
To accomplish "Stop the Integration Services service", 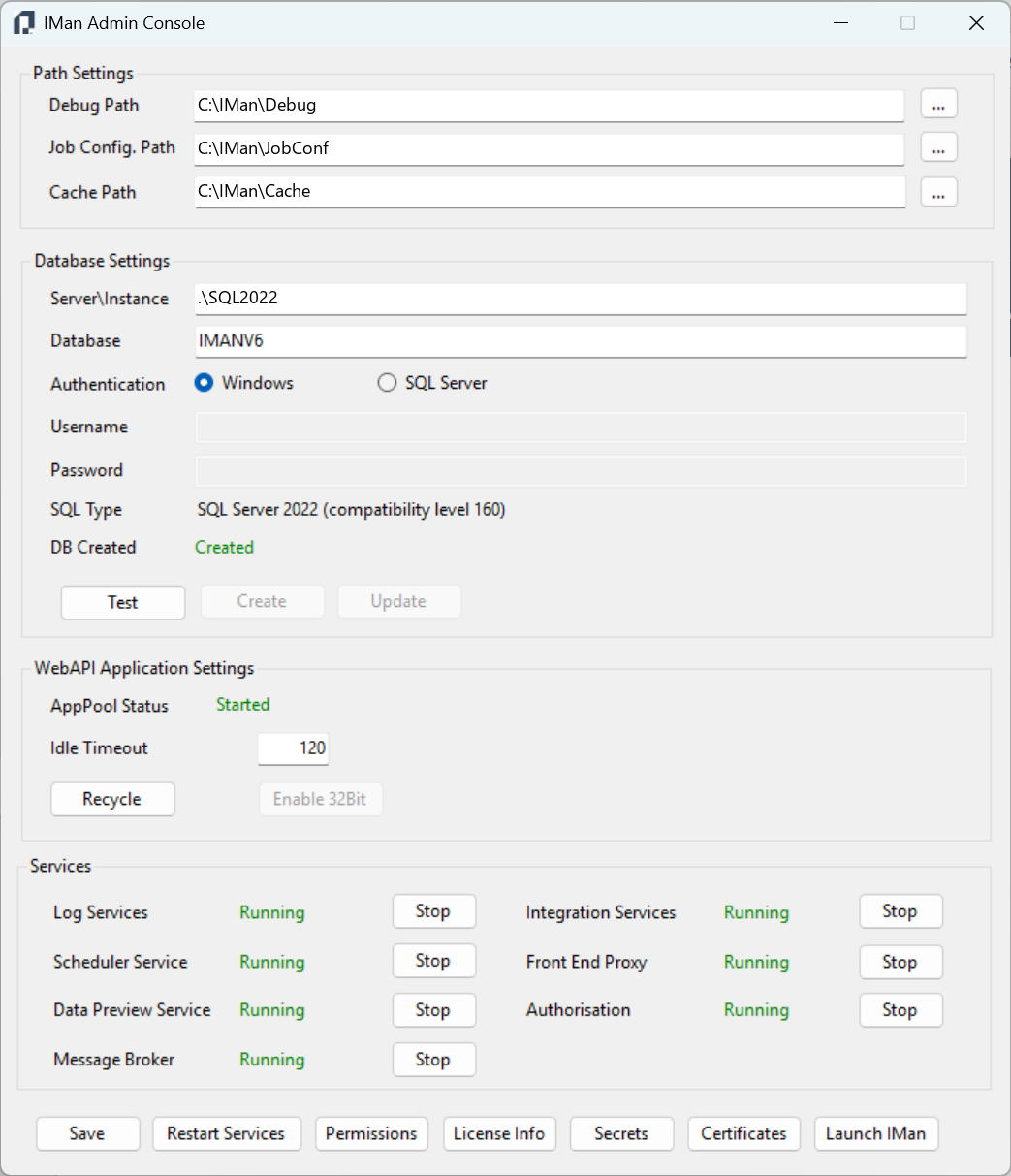I will pos(900,911).
